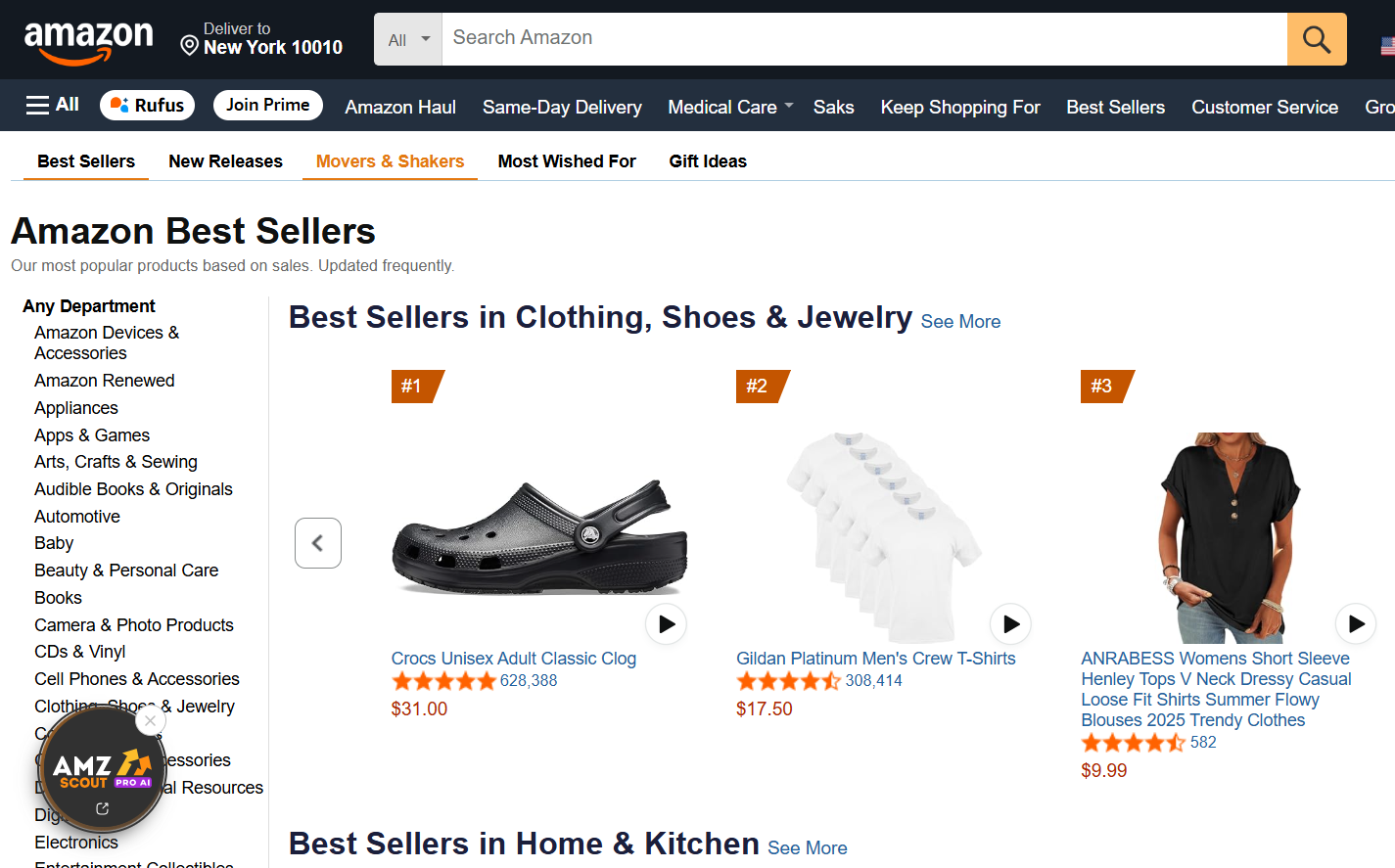
Task: Open Rufus AI assistant
Action: 147,105
